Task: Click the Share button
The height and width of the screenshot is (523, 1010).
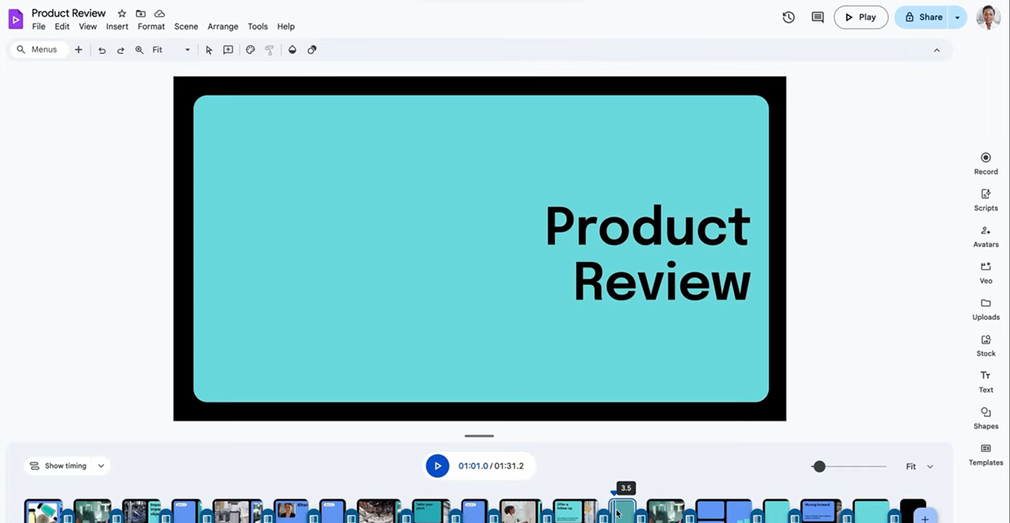Action: click(922, 17)
